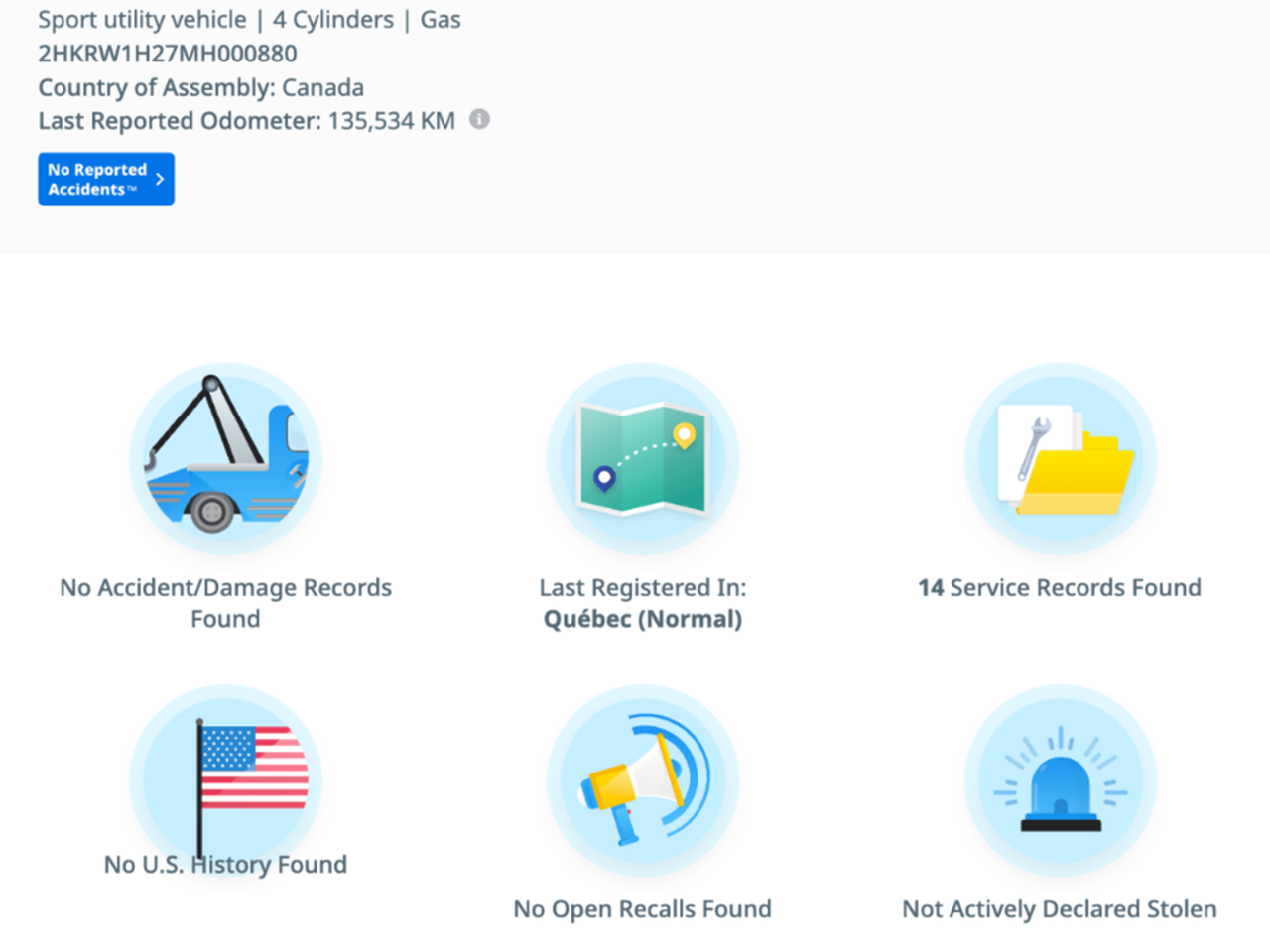The image size is (1270, 952).
Task: Expand the arrow on No Reported Accidents
Action: click(x=160, y=179)
